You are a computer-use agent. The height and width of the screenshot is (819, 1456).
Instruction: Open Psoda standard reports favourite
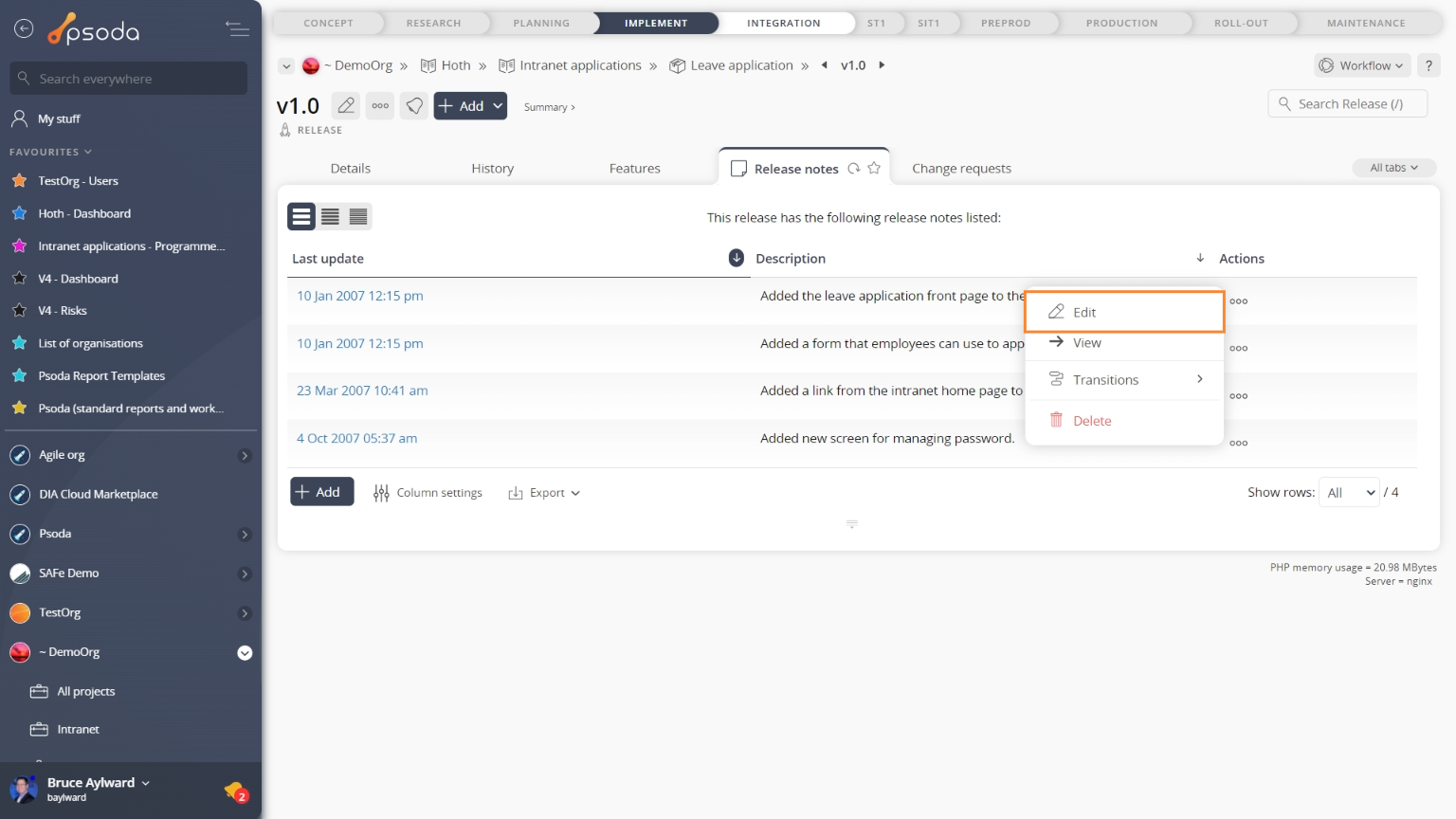tap(118, 409)
